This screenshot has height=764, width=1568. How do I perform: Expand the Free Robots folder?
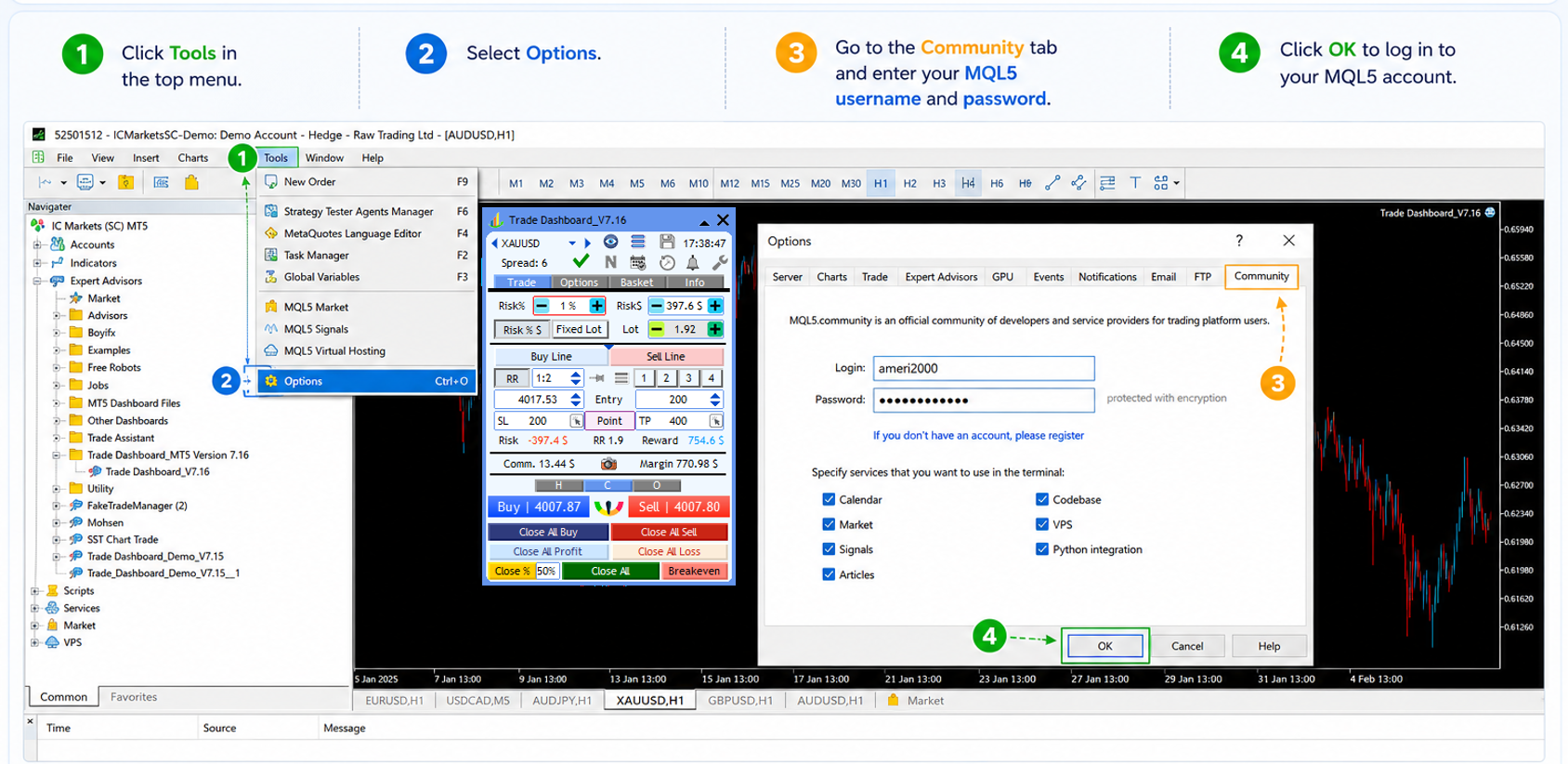click(x=56, y=368)
